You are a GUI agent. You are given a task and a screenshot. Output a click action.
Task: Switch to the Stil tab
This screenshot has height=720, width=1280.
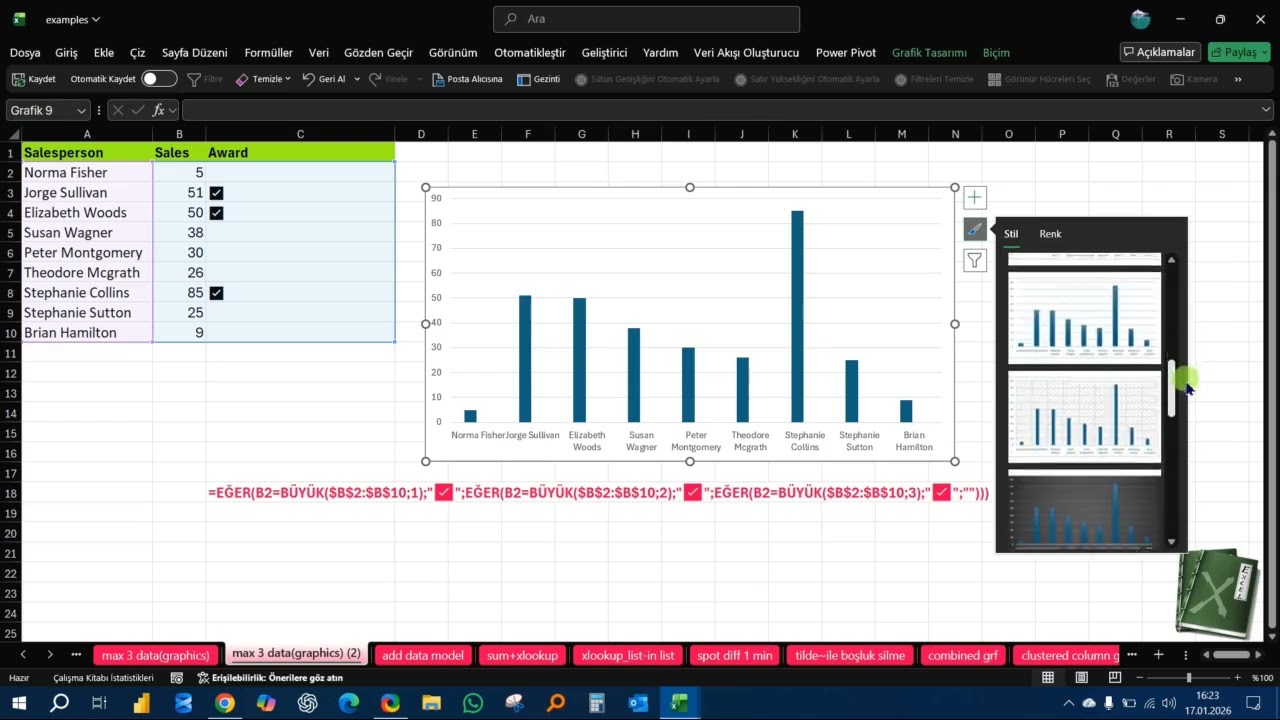[x=1011, y=234]
